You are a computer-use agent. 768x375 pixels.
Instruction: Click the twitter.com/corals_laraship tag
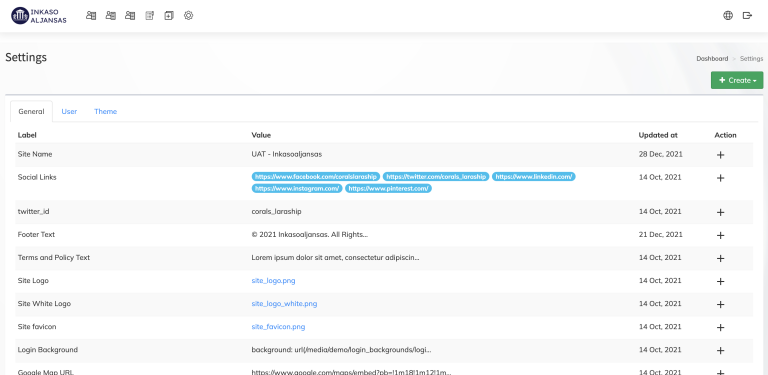click(436, 177)
